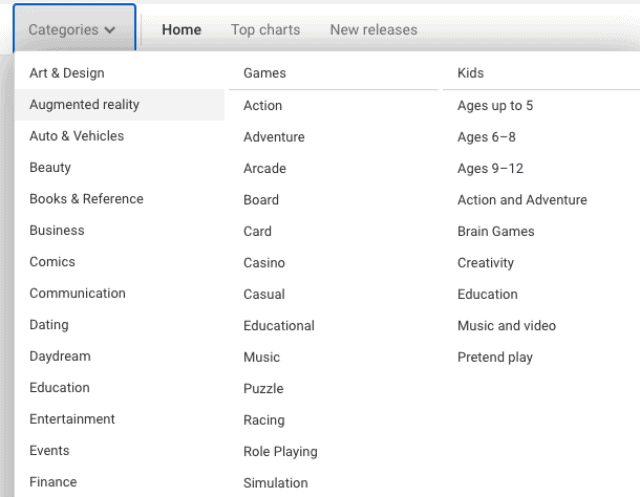Select the Brain Games category
640x497 pixels.
496,231
